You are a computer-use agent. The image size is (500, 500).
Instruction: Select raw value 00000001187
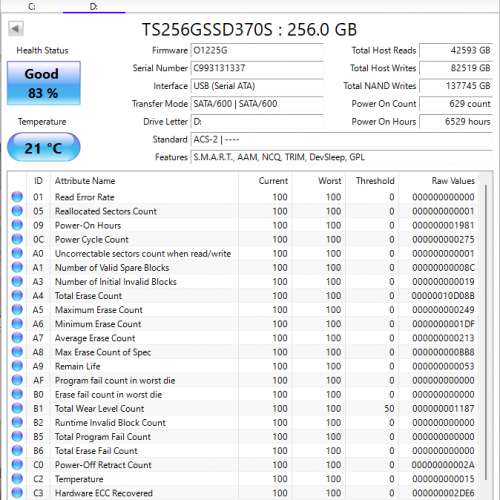pos(443,408)
